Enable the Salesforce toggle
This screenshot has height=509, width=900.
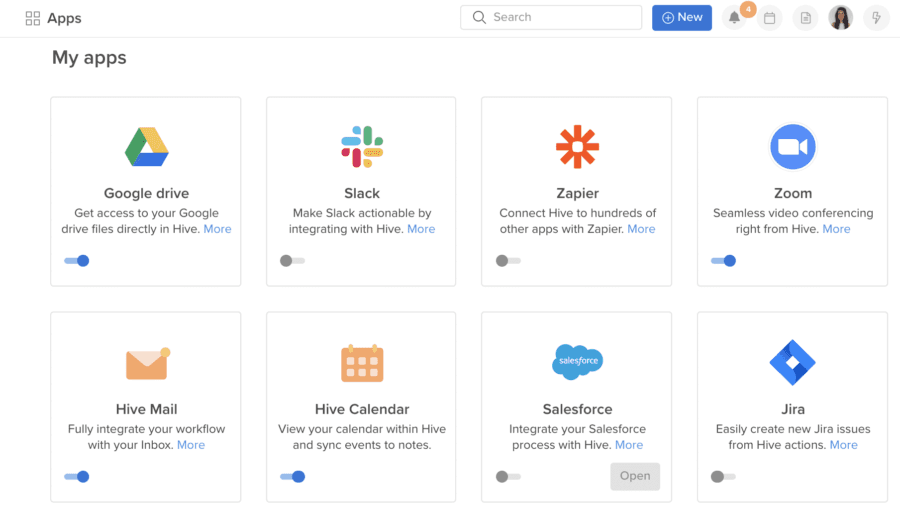(508, 476)
